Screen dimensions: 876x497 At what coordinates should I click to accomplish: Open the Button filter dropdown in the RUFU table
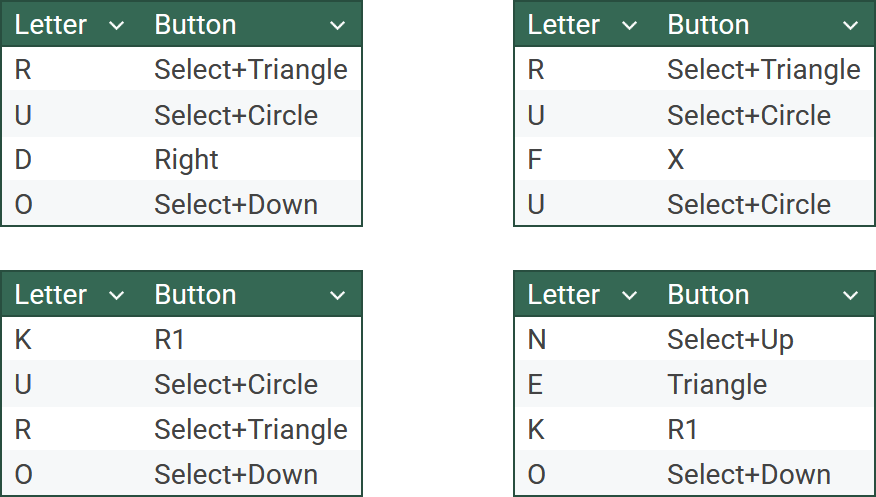(850, 25)
